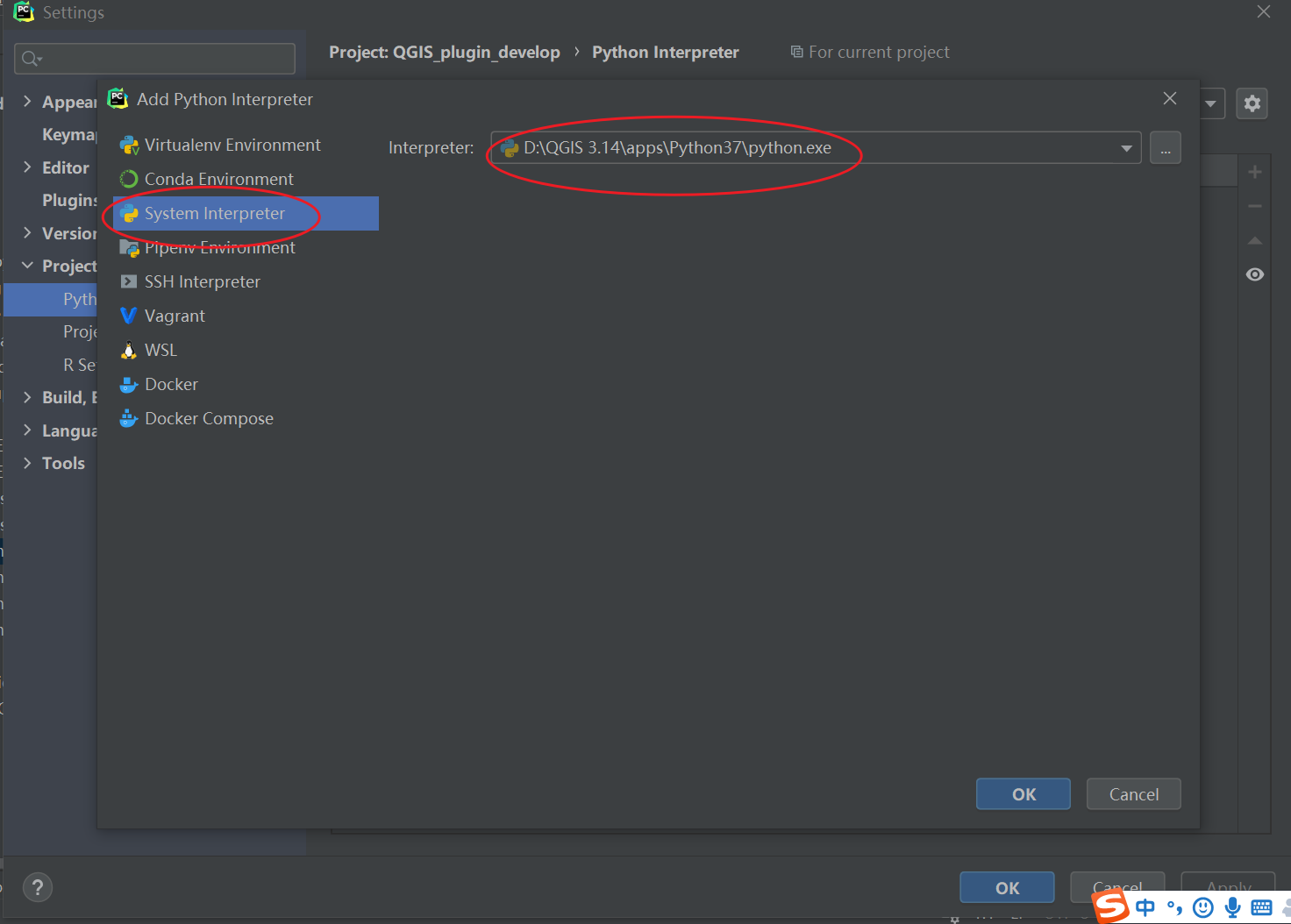Click the Settings search field
The width and height of the screenshot is (1291, 924).
pos(155,59)
